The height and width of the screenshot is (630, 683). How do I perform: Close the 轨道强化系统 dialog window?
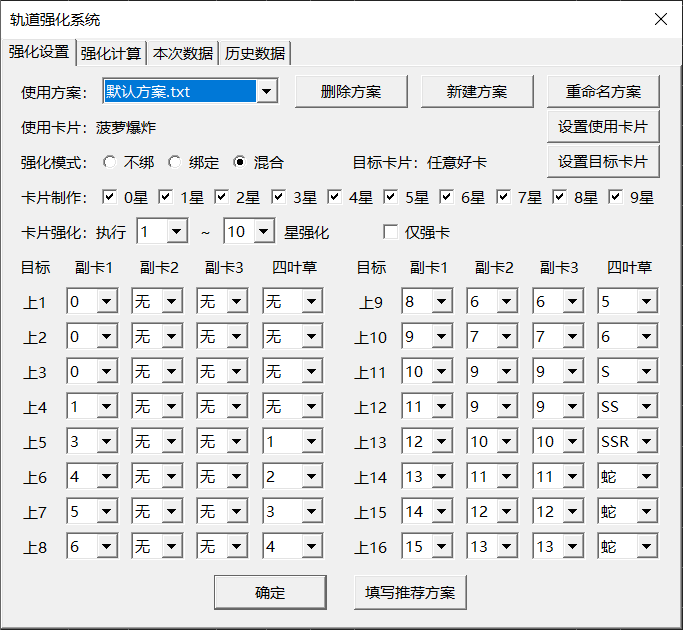660,19
